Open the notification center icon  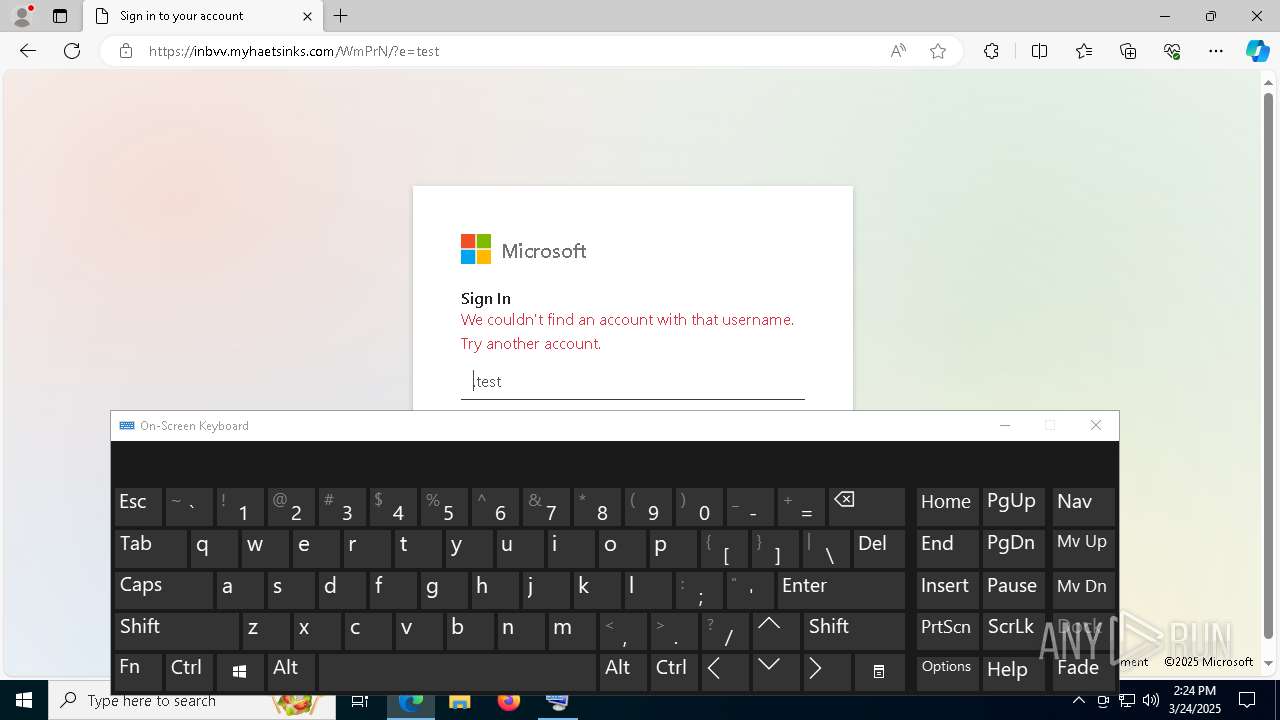tap(1247, 701)
